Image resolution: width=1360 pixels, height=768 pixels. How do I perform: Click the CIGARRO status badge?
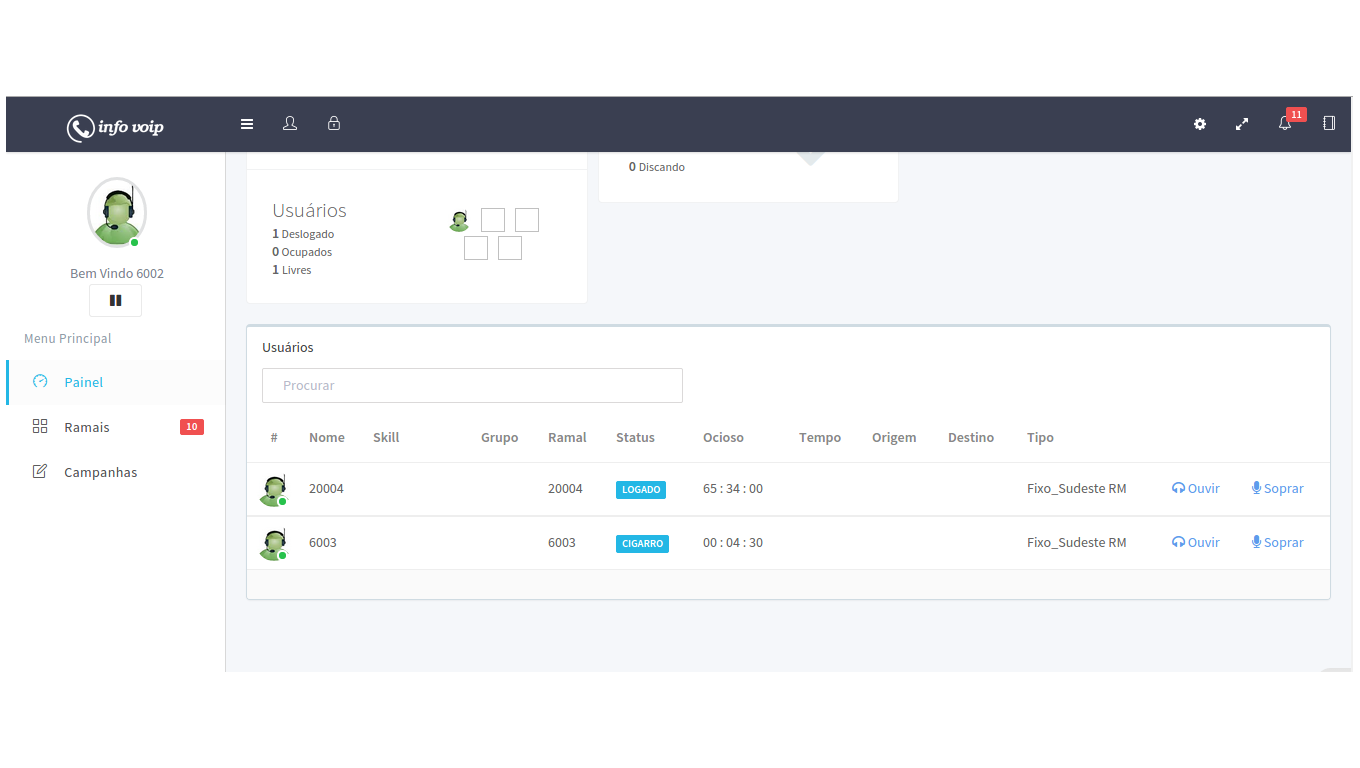pyautogui.click(x=642, y=543)
